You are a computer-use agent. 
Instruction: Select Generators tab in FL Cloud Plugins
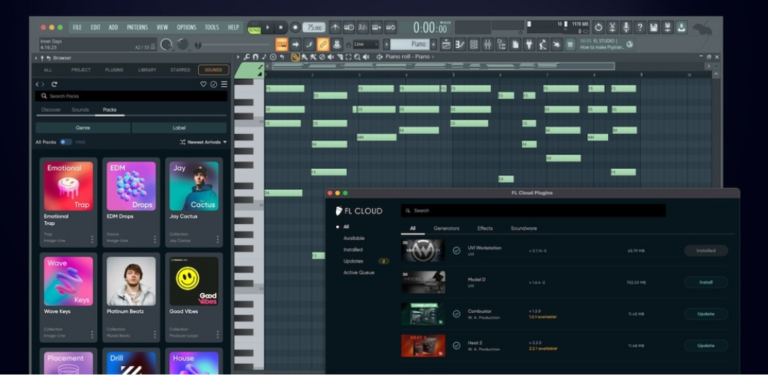[x=446, y=228]
